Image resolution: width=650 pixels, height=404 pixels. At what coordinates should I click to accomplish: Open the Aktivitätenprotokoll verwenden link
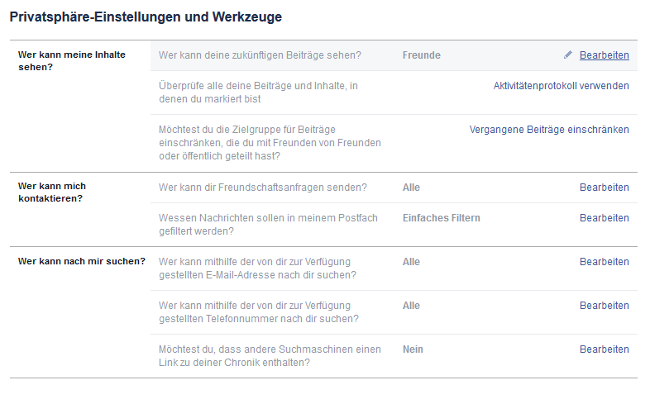(x=561, y=86)
